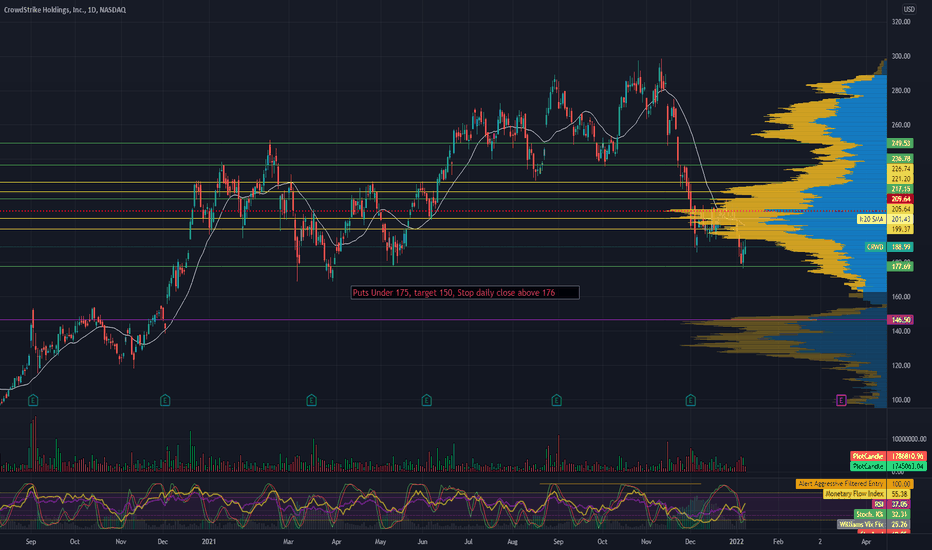Screen dimensions: 932x550
Task: Click the 2022 label on time axis
Action: click(736, 542)
